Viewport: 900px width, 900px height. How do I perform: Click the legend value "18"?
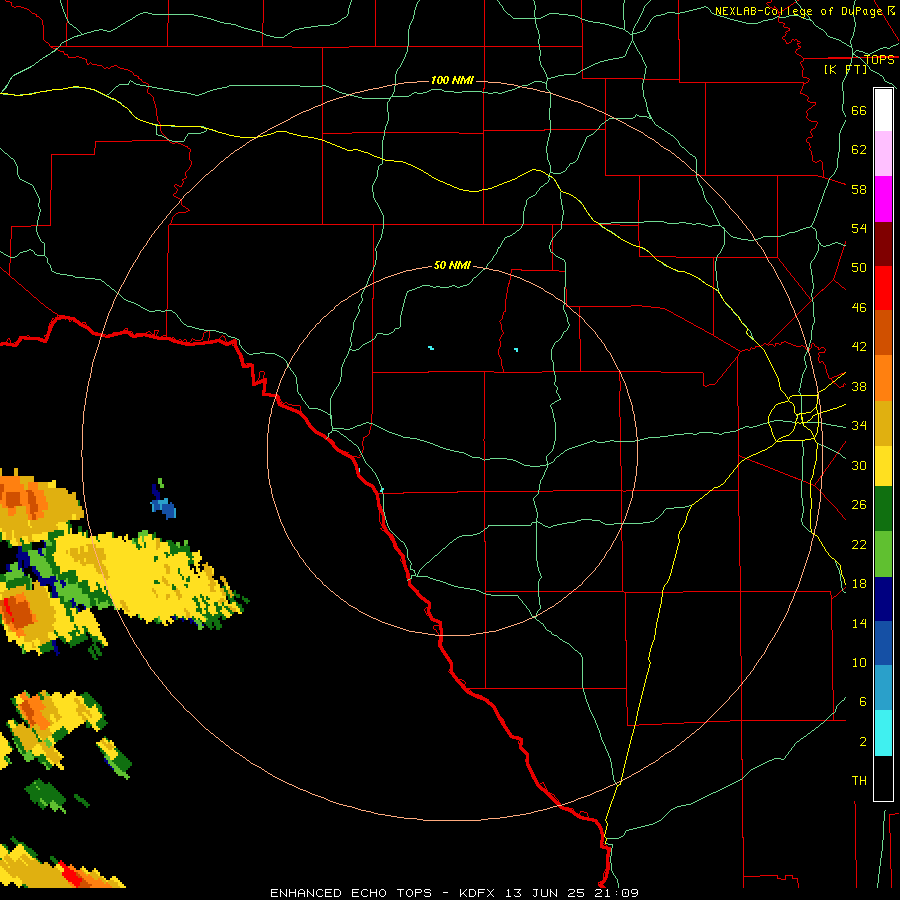pyautogui.click(x=859, y=584)
